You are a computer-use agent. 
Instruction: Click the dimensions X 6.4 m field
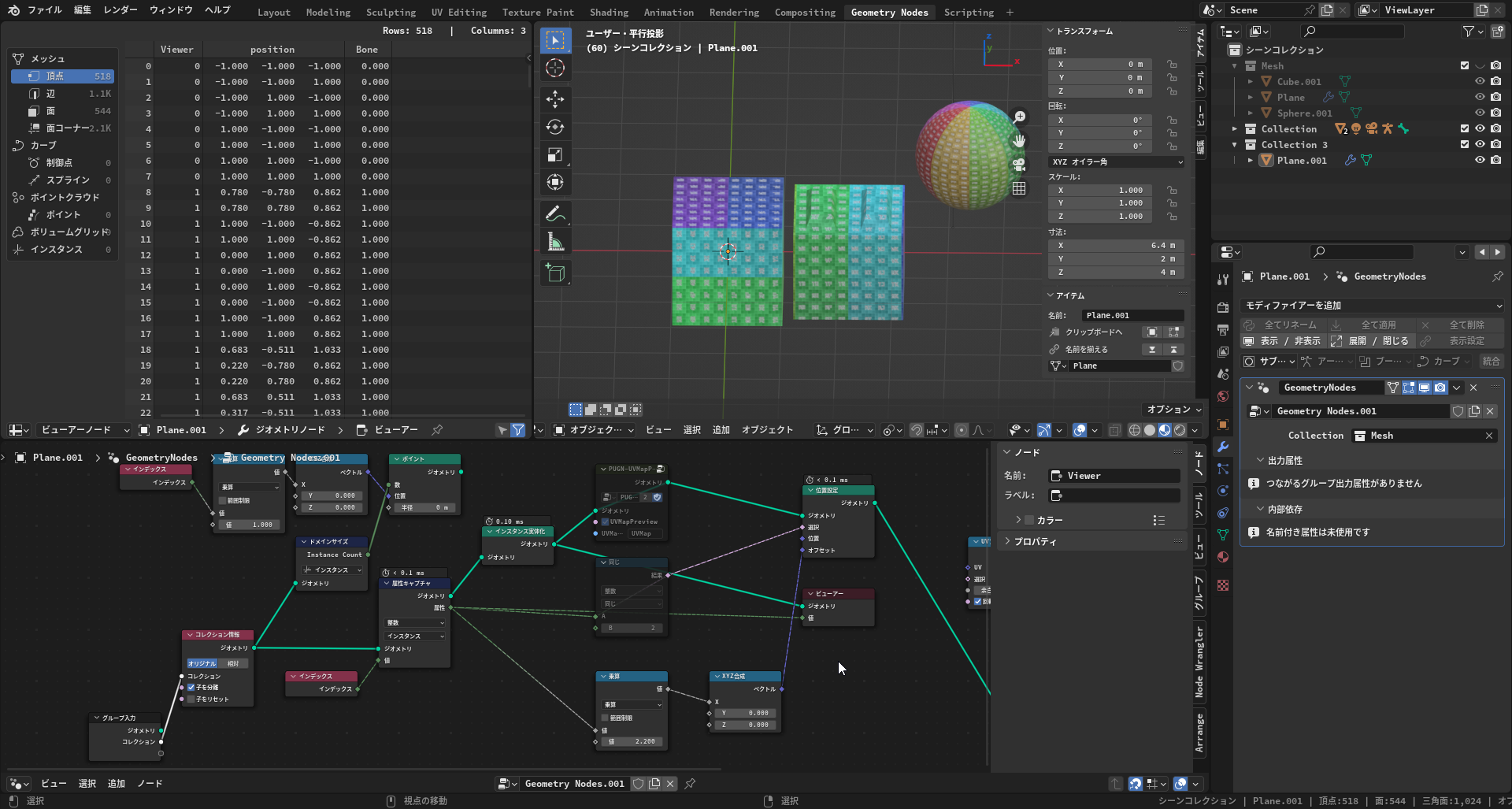(x=1116, y=246)
